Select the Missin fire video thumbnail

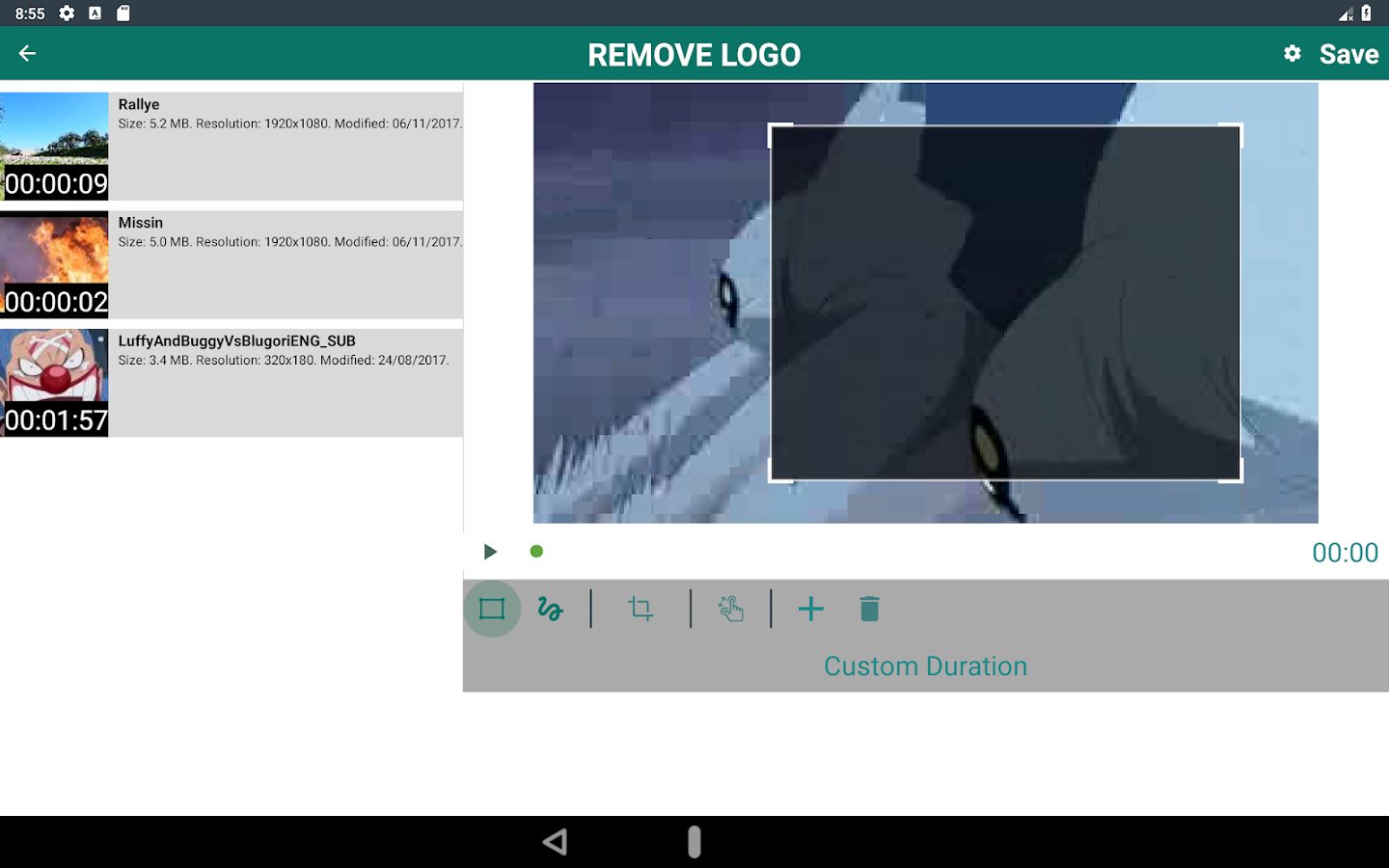coord(54,264)
